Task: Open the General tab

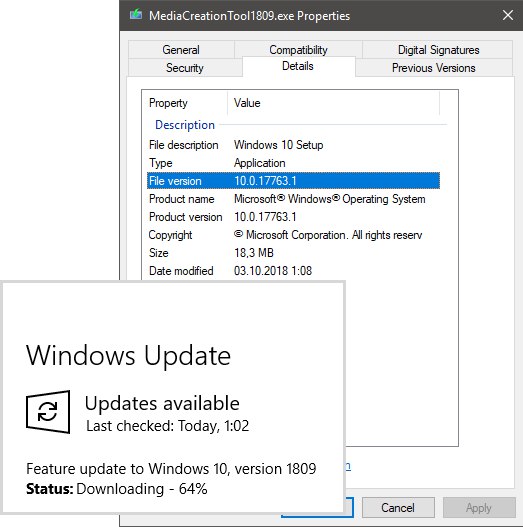Action: (181, 50)
